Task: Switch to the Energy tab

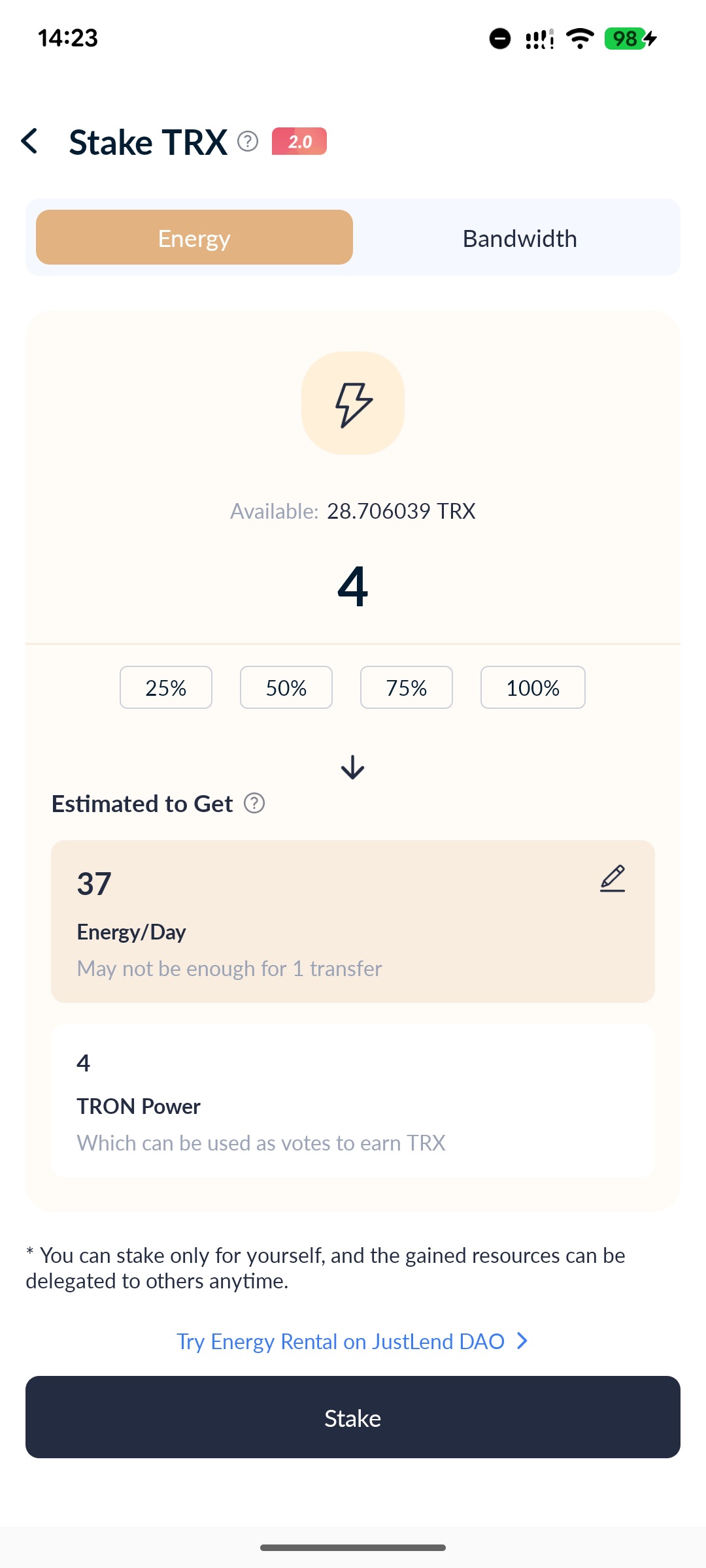Action: [x=194, y=237]
